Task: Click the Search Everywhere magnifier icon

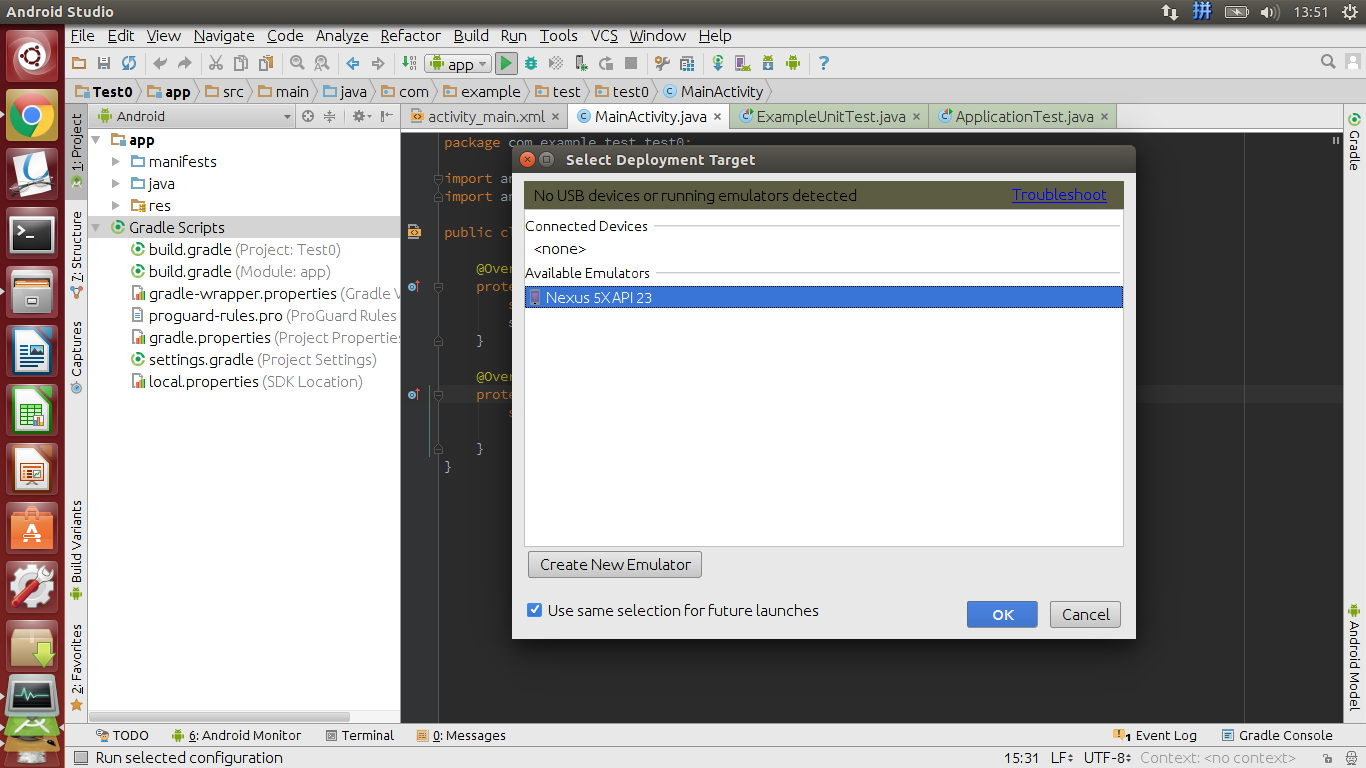Action: click(1328, 62)
